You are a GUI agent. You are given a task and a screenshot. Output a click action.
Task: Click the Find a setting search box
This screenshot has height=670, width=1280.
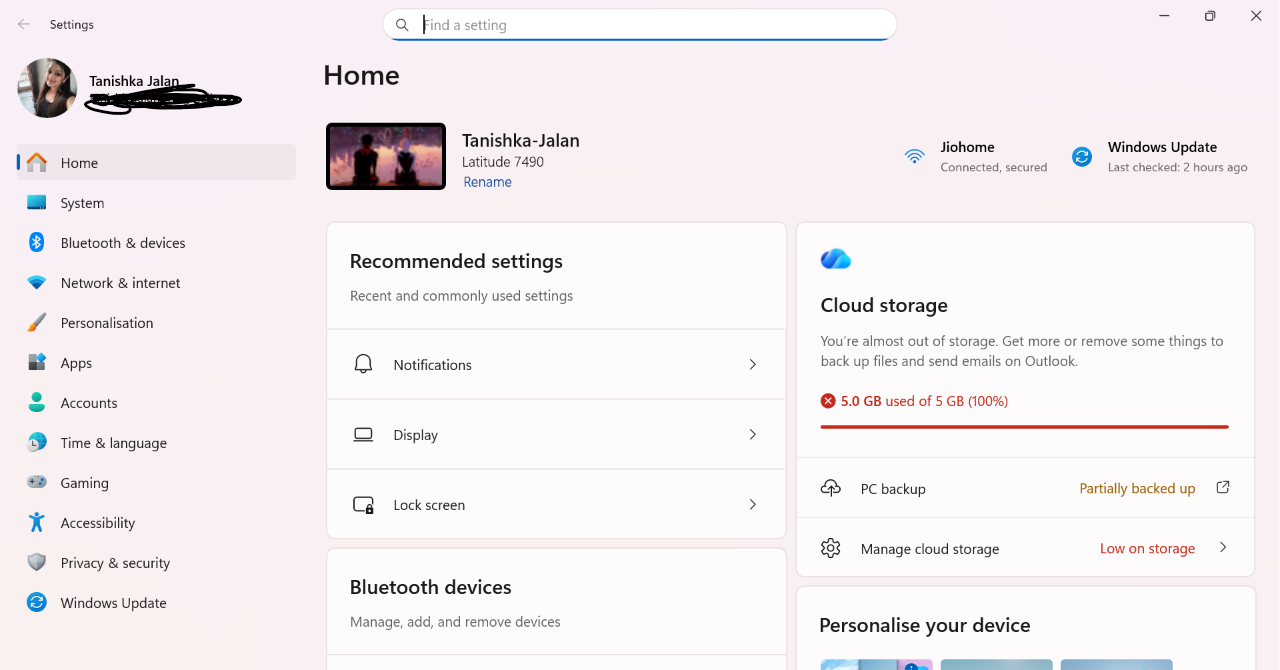coord(640,25)
